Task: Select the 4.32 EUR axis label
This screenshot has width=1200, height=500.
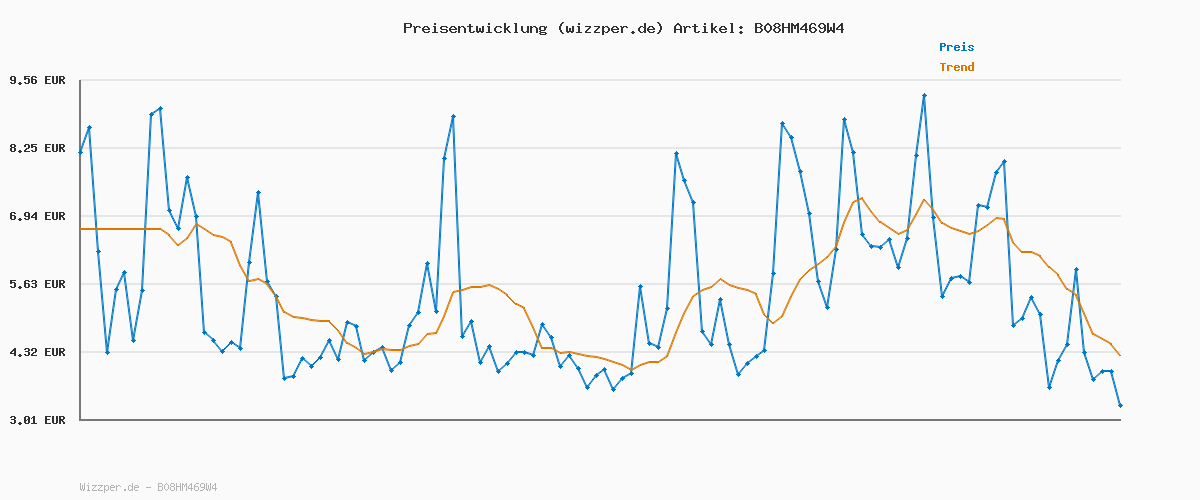Action: [x=37, y=352]
